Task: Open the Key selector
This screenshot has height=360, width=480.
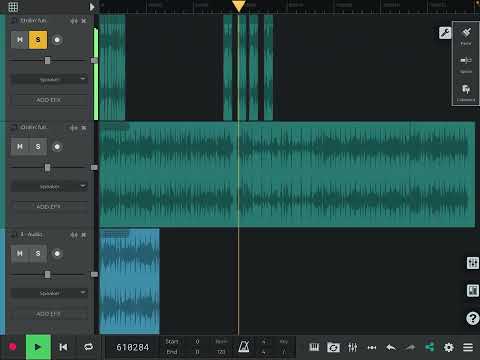Action: [284, 347]
